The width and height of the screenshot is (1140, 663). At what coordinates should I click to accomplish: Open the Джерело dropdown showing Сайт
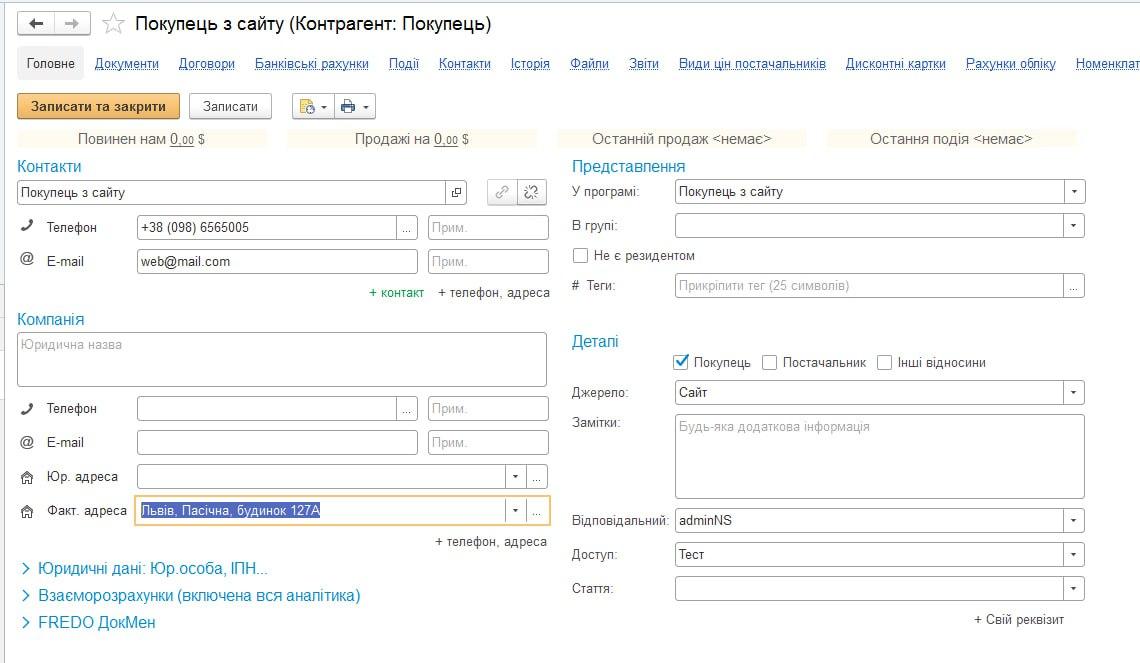1074,393
